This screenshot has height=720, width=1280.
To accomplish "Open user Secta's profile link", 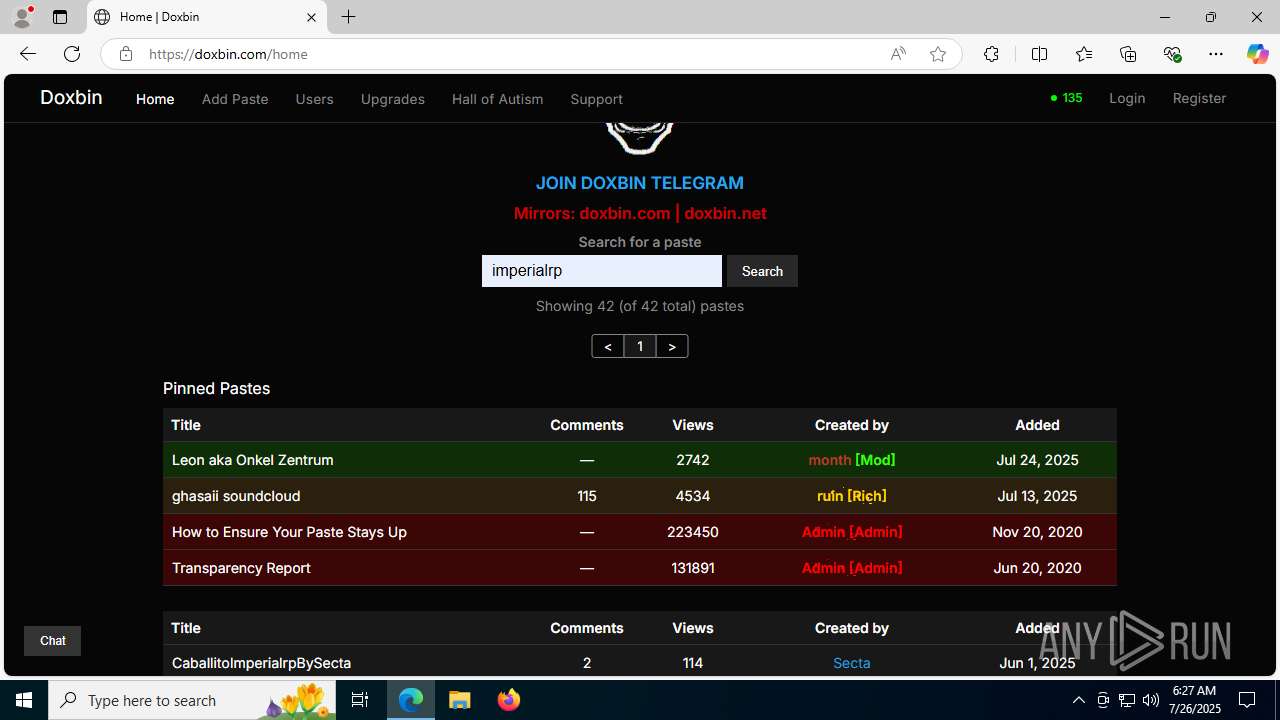I will [x=852, y=663].
